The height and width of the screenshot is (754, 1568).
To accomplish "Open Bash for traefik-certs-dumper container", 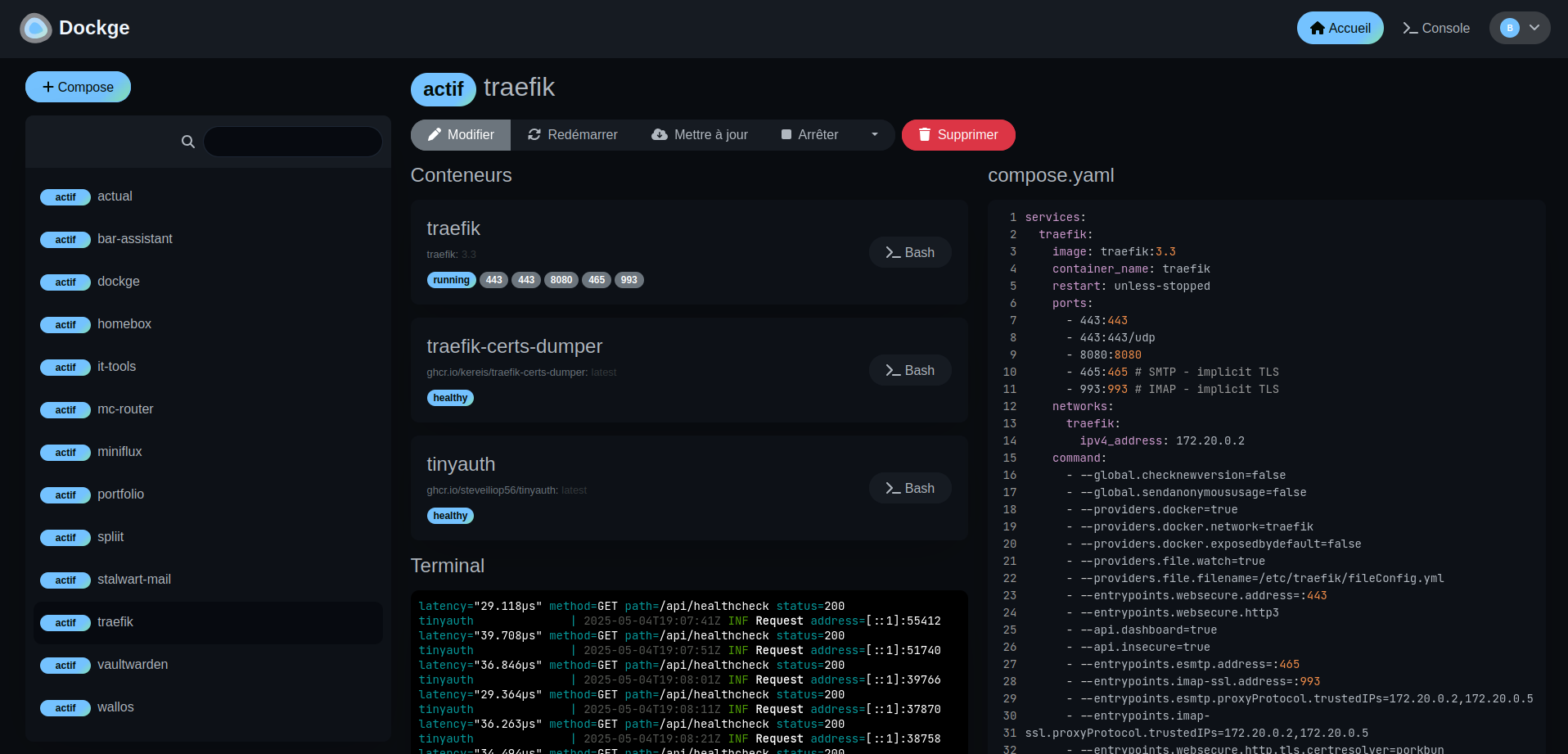I will click(x=910, y=370).
